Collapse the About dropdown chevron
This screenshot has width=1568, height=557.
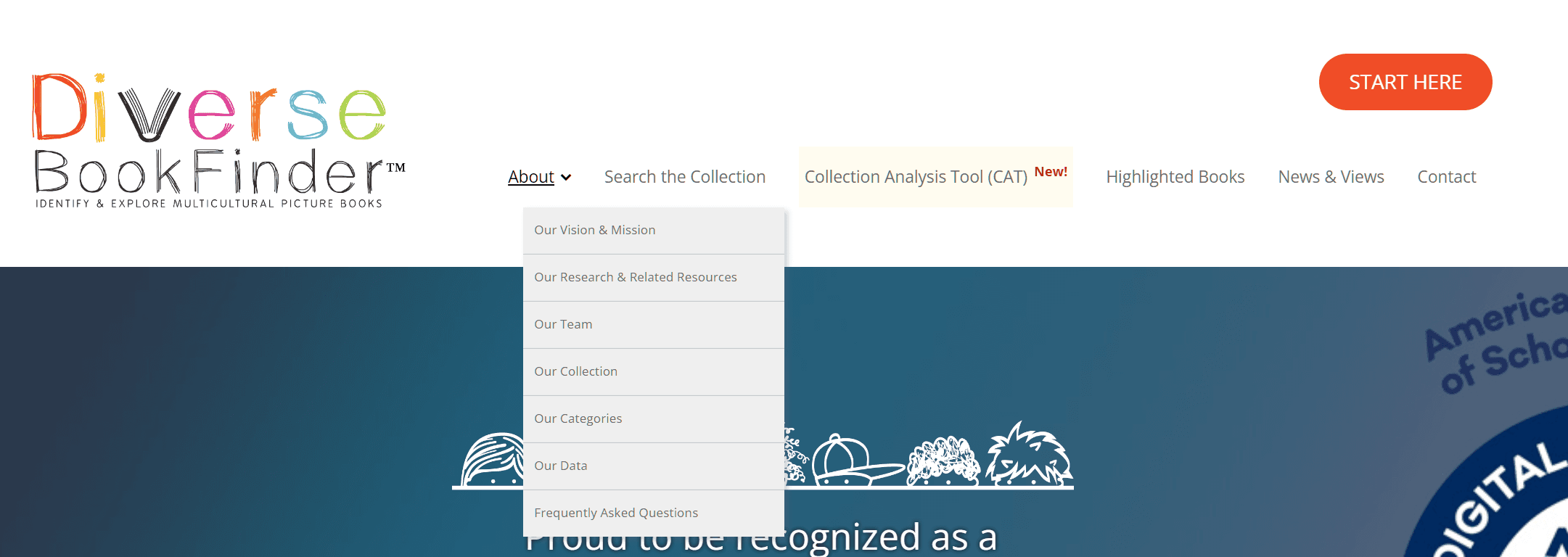pyautogui.click(x=566, y=178)
